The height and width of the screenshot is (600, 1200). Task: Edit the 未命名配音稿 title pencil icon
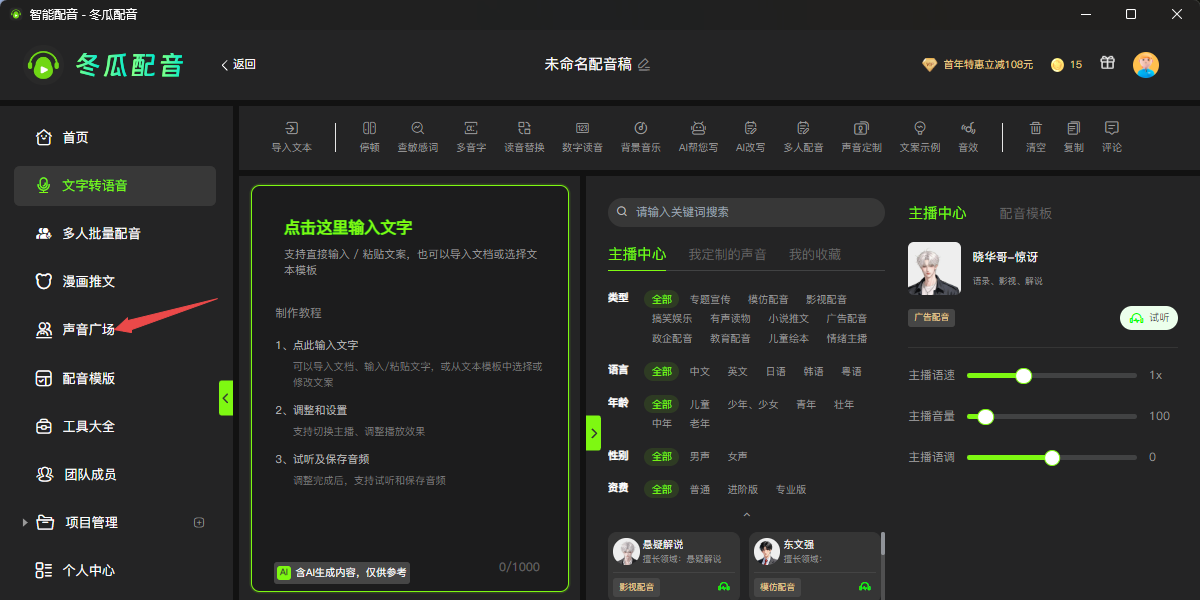[x=644, y=64]
